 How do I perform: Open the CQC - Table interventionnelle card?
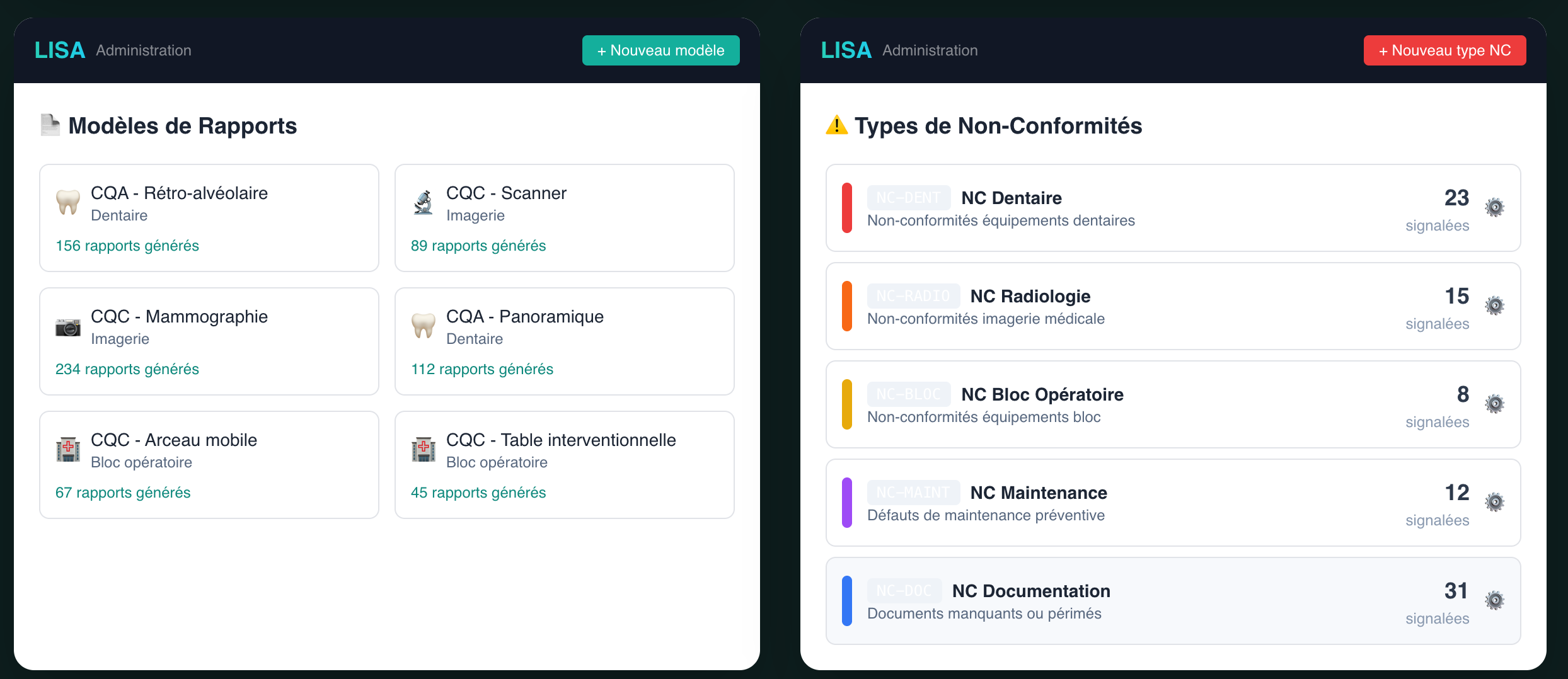pyautogui.click(x=564, y=465)
